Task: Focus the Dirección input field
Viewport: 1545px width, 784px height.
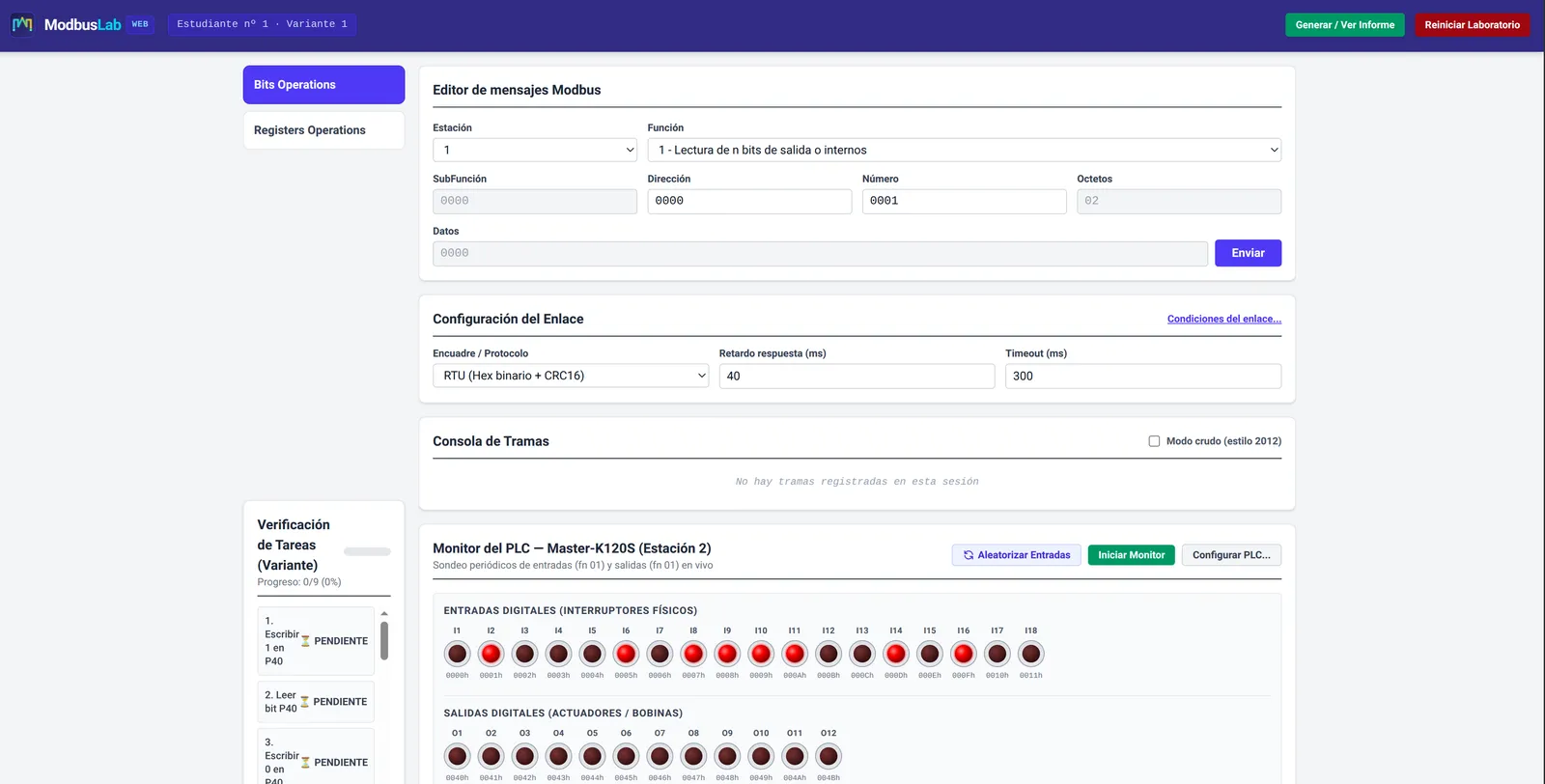Action: tap(749, 201)
